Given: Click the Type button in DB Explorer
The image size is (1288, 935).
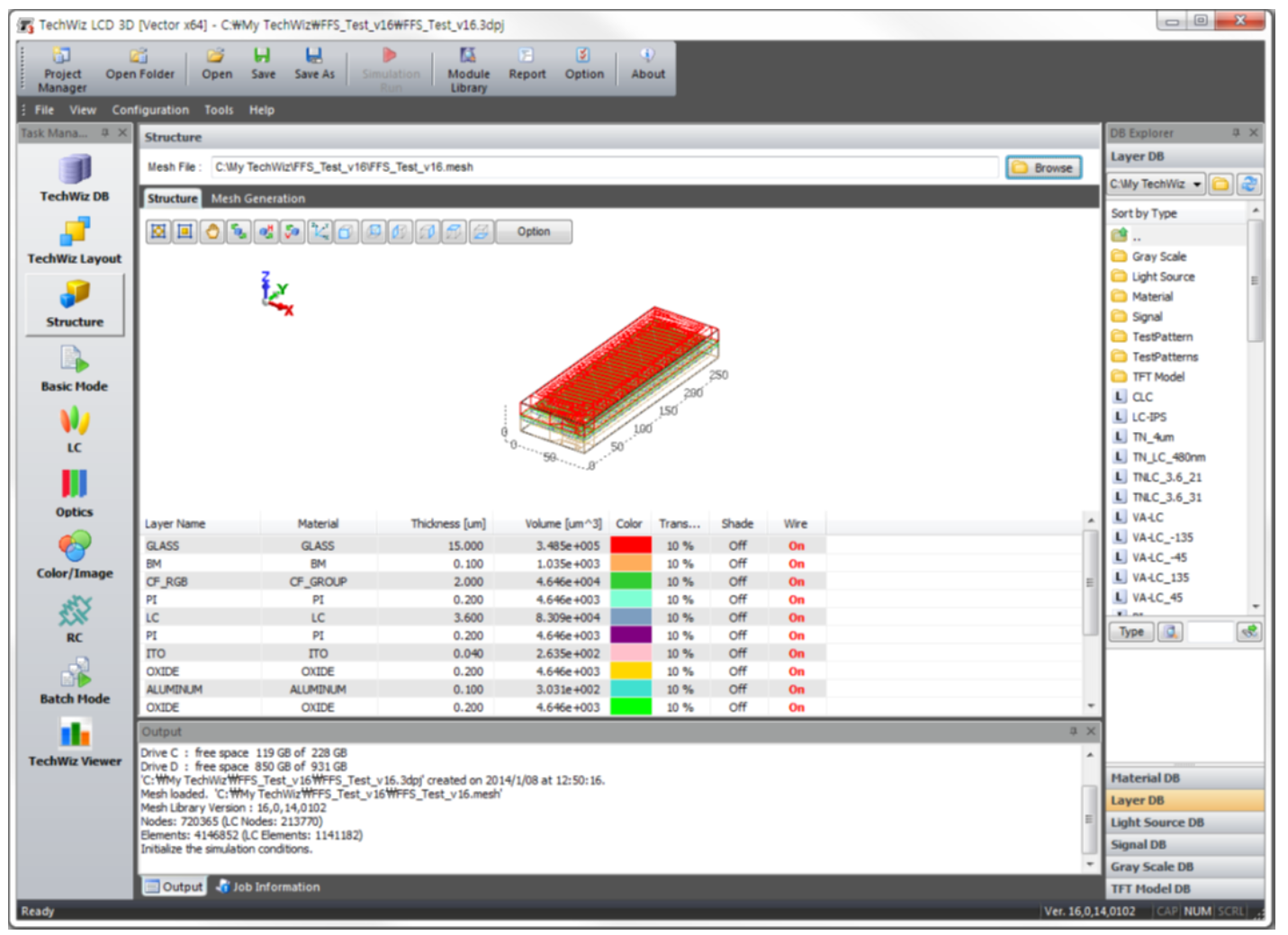Looking at the screenshot, I should [x=1131, y=632].
